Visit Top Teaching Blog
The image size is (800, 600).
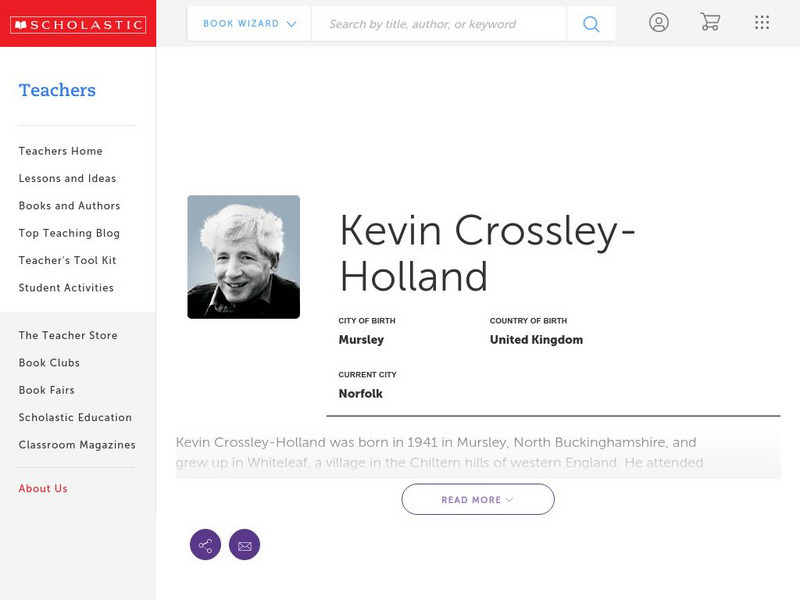click(x=69, y=233)
